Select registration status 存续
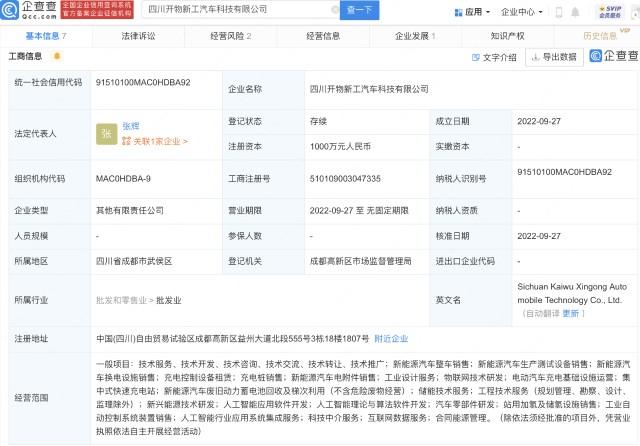640x446 pixels. [318, 121]
